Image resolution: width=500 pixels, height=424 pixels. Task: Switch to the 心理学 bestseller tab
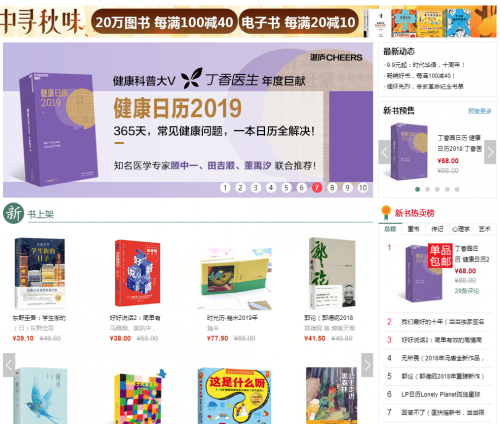point(461,229)
